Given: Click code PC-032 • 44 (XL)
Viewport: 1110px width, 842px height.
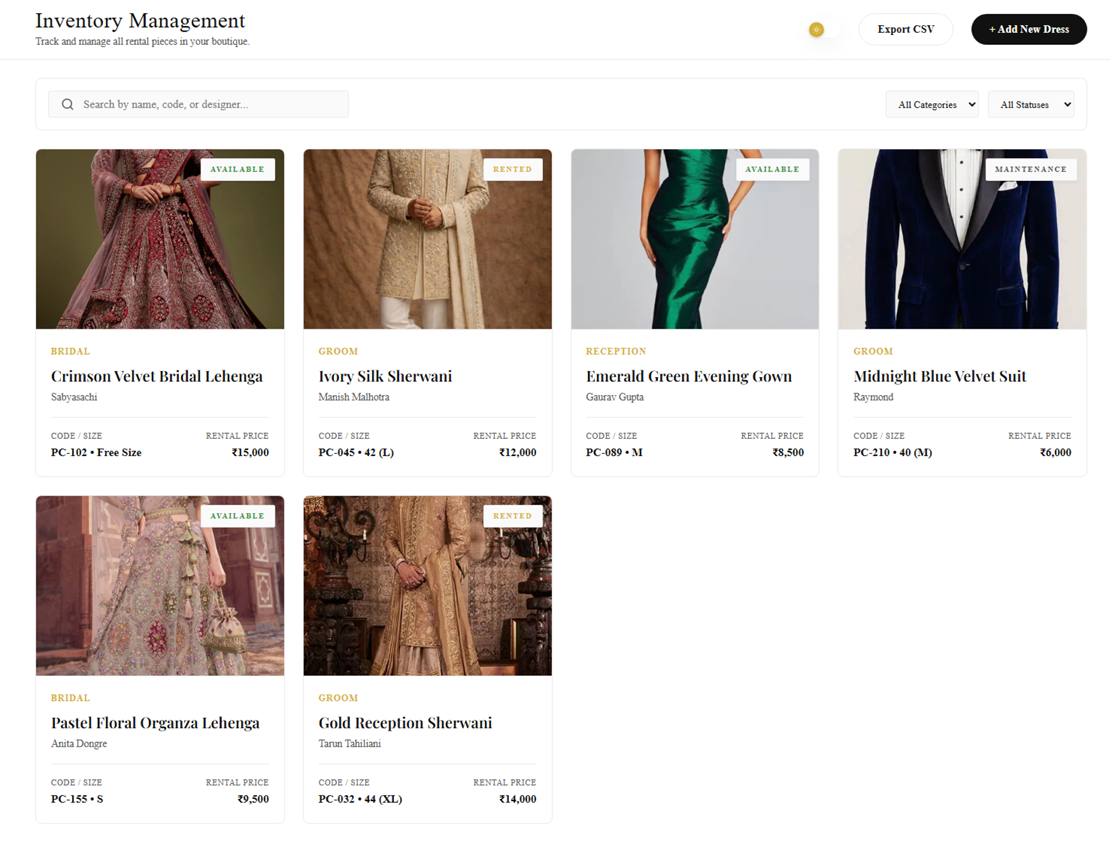Looking at the screenshot, I should click(x=360, y=799).
